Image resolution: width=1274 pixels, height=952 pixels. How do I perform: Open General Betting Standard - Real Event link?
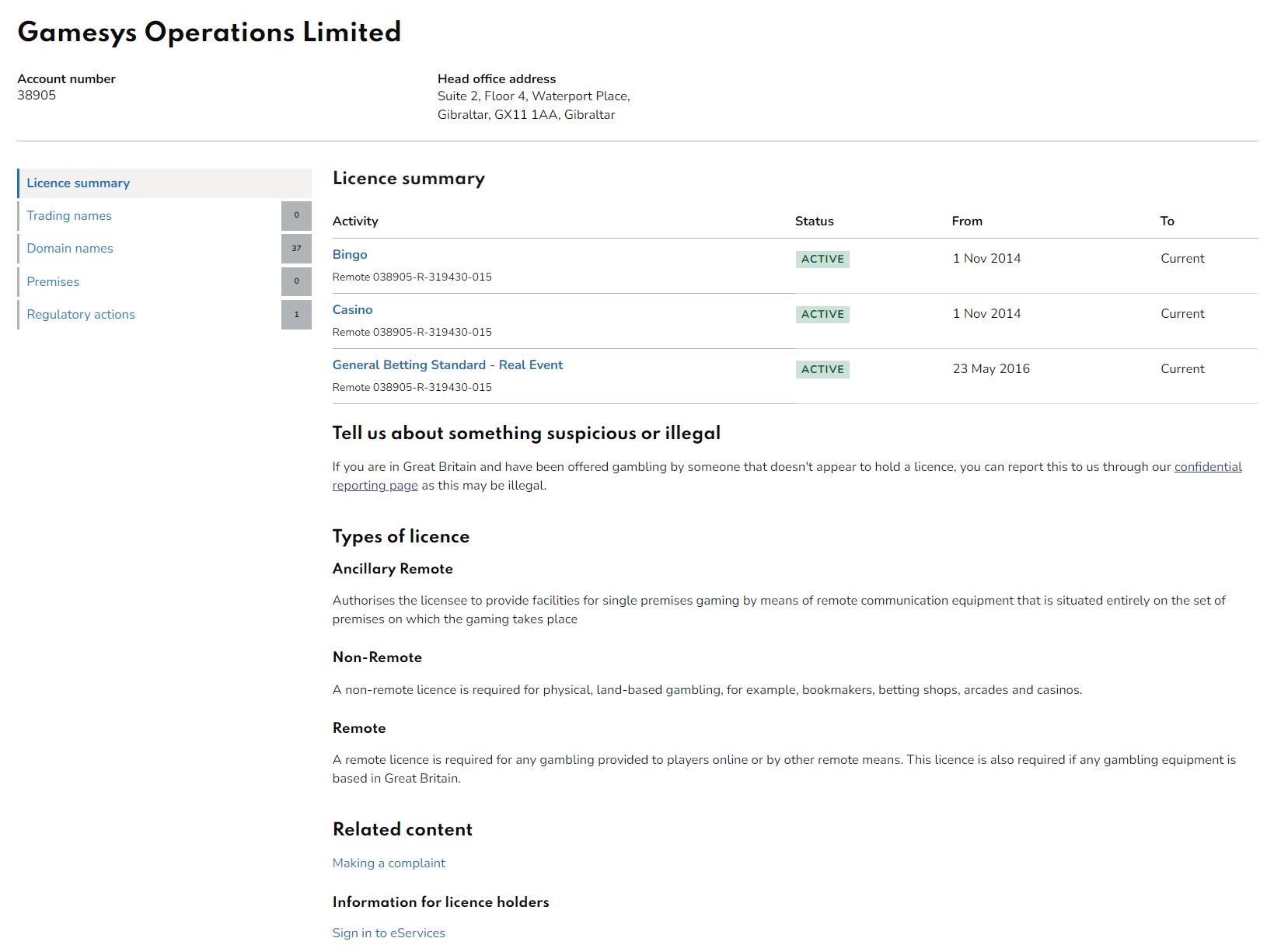448,365
